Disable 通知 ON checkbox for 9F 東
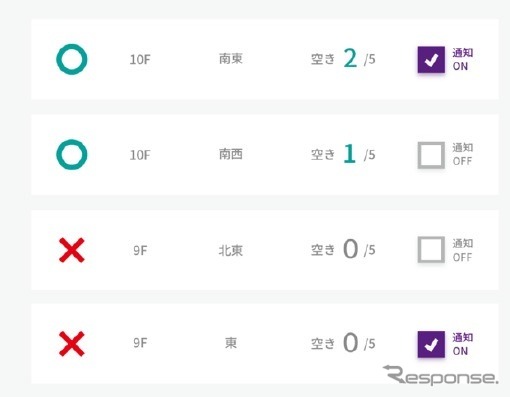Image resolution: width=510 pixels, height=397 pixels. 431,344
